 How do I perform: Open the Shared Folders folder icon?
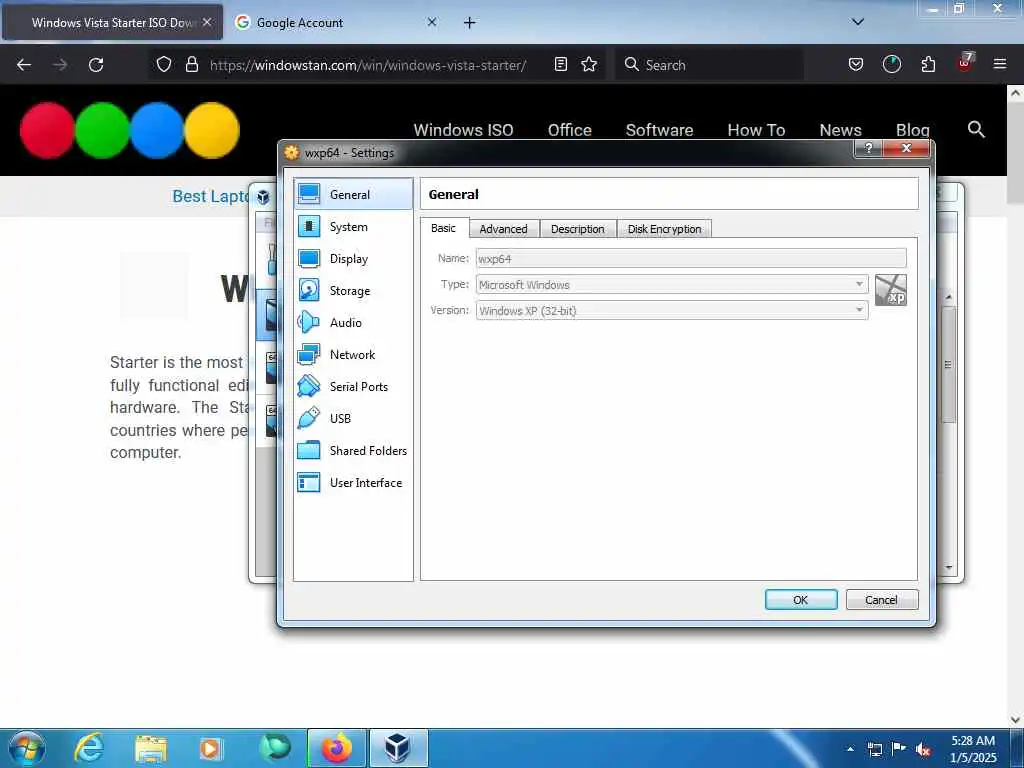tap(309, 450)
